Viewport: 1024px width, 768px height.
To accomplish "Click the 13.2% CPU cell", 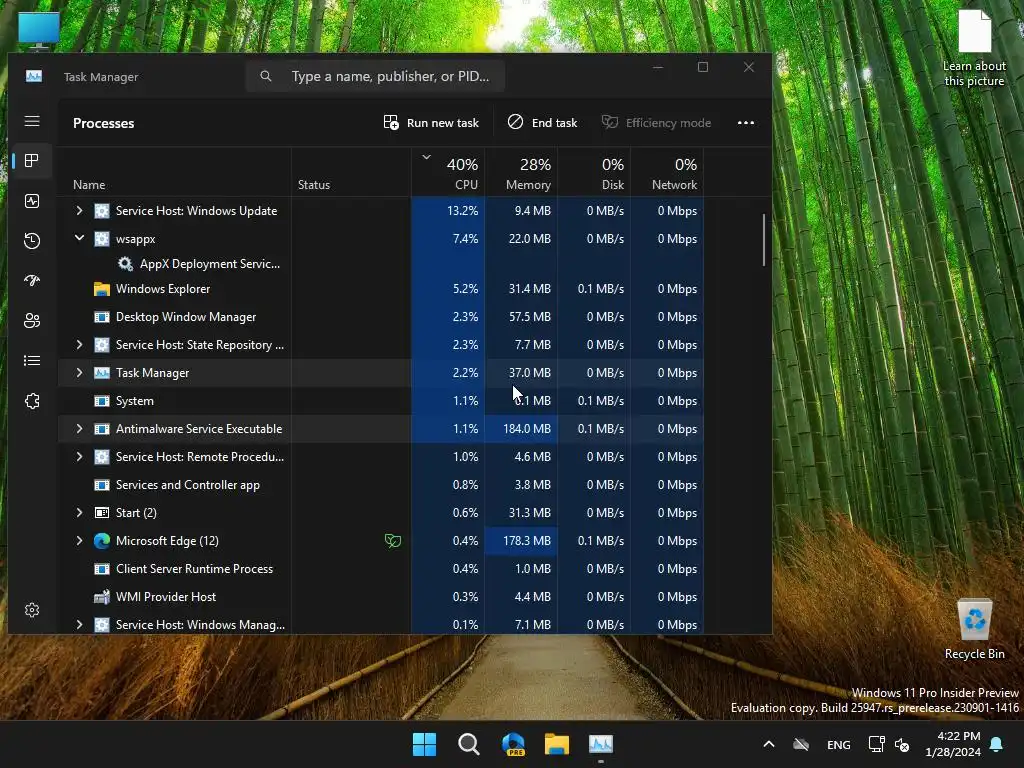I will click(x=448, y=210).
